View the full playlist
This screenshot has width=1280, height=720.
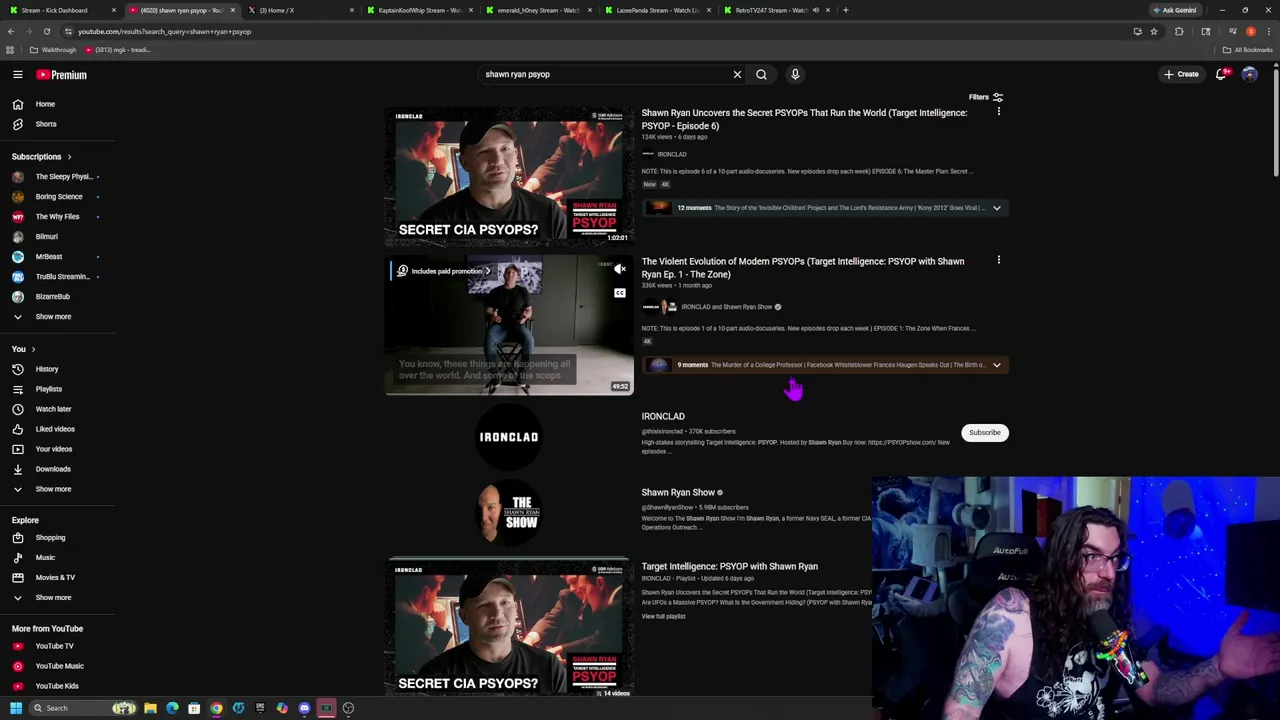(664, 617)
